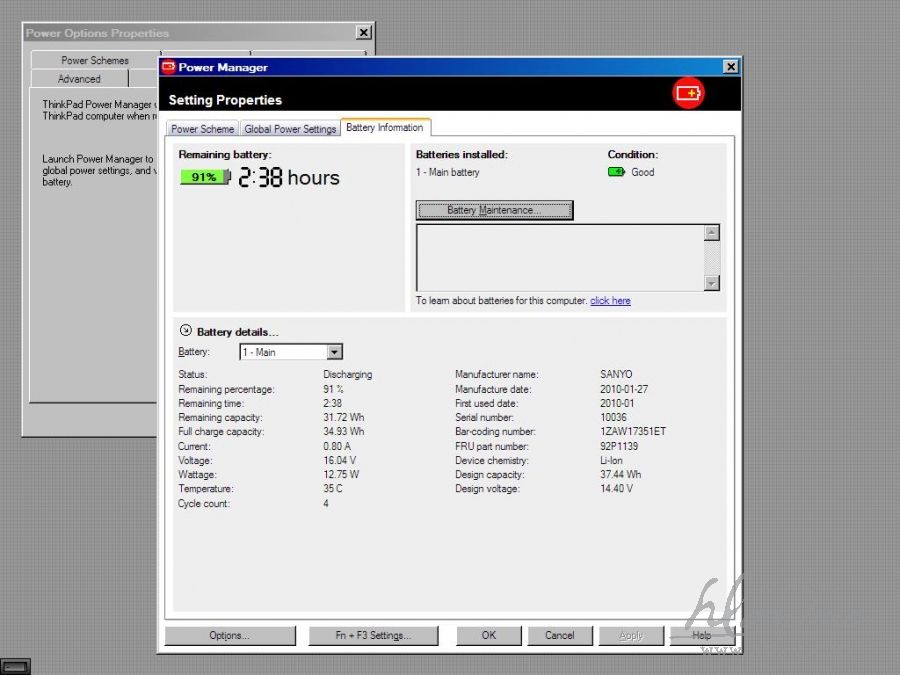
Task: Open the Battery selection dropdown
Action: 335,352
